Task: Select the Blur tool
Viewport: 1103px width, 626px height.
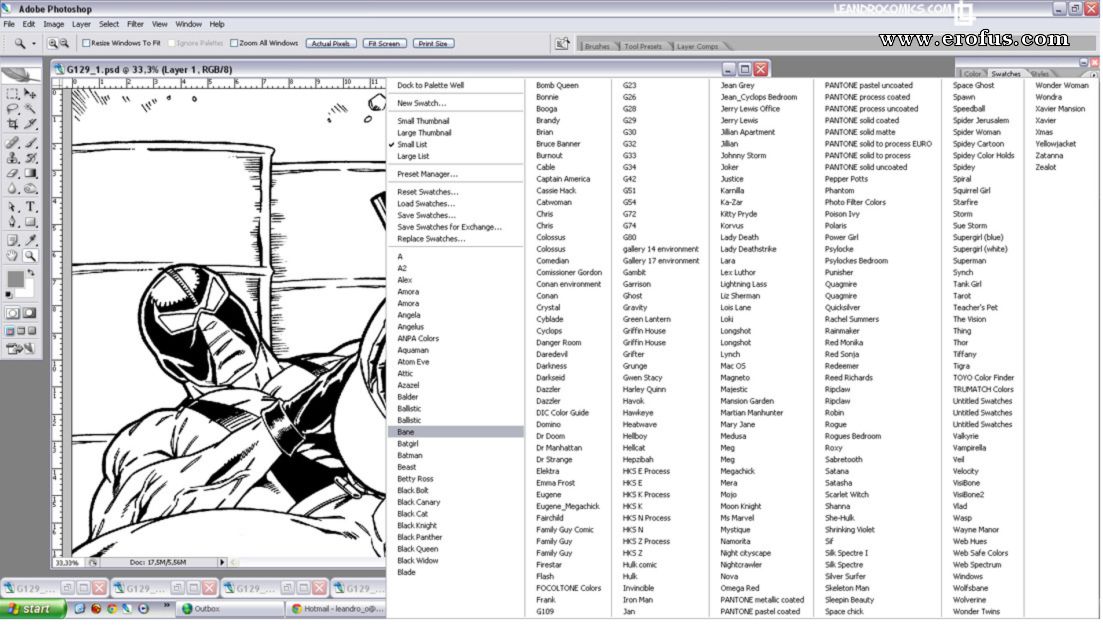Action: (13, 189)
